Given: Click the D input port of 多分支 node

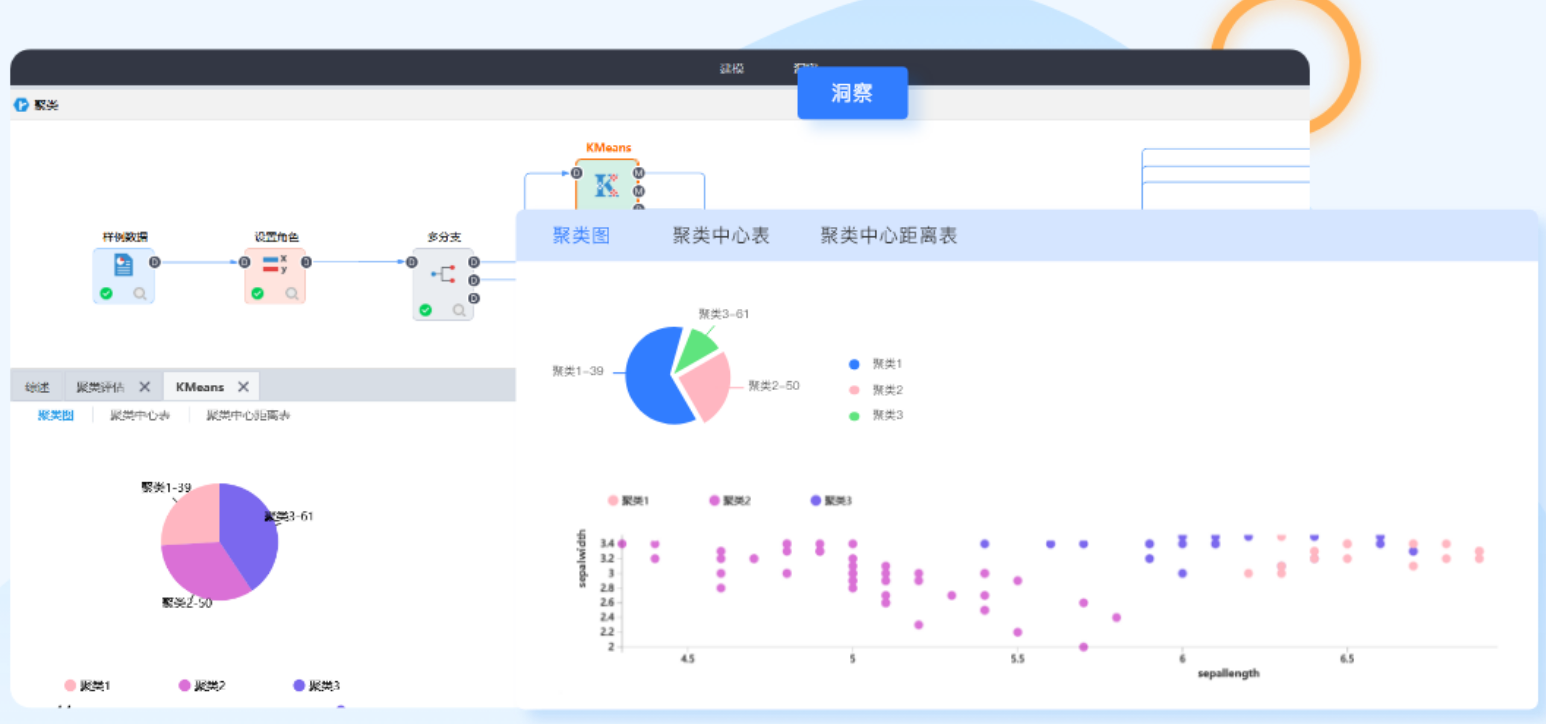Looking at the screenshot, I should tap(412, 262).
